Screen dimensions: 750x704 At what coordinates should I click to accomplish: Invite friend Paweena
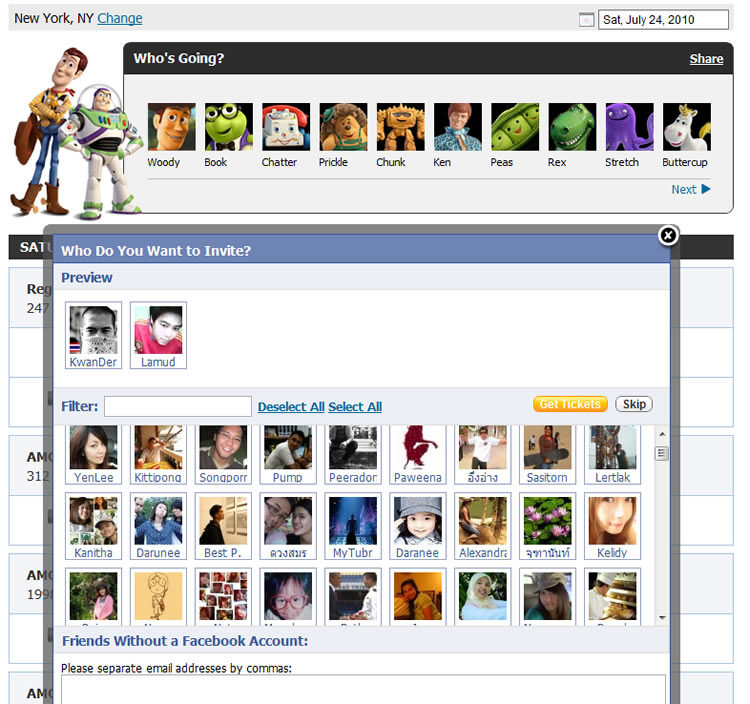click(418, 454)
